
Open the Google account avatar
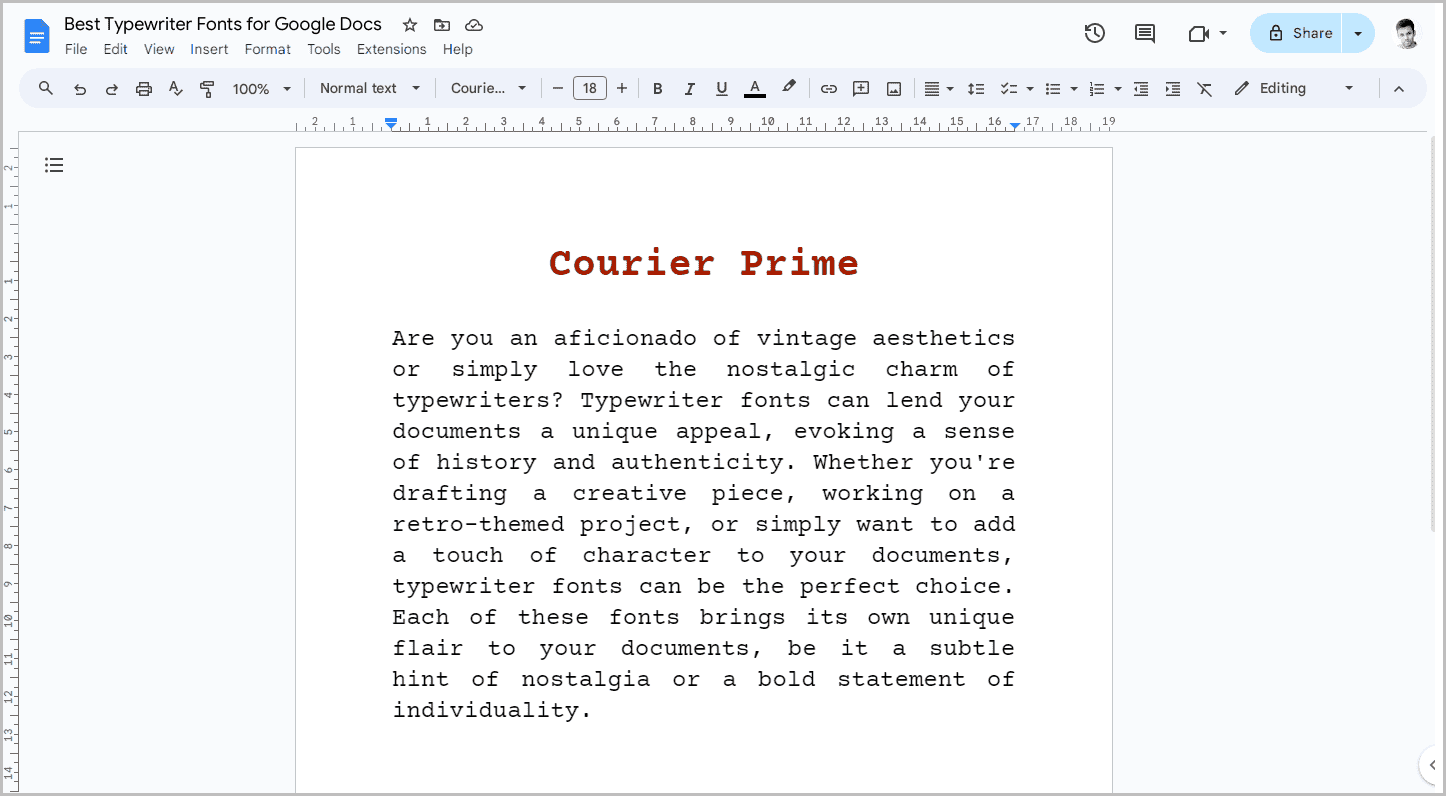[1406, 33]
